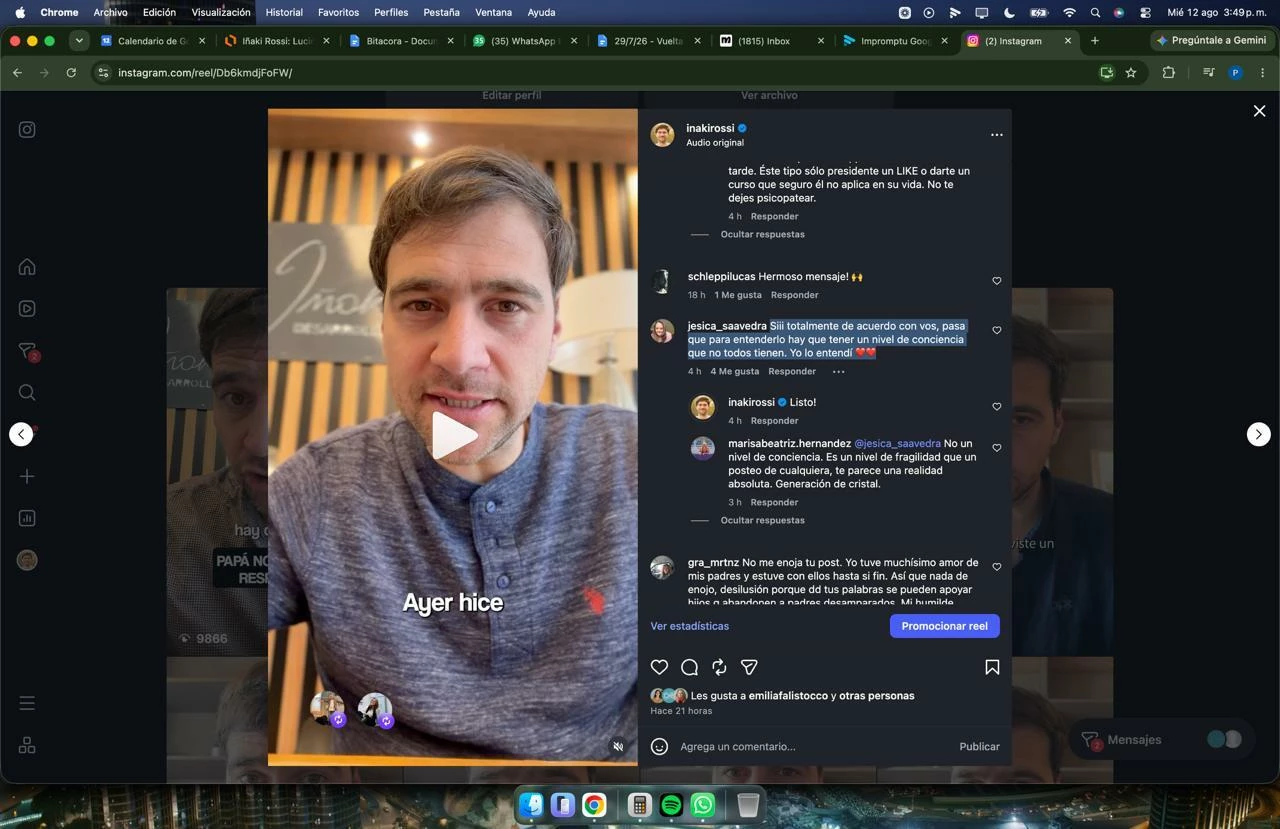Click the Promocionar reel button
1280x829 pixels.
(x=944, y=626)
